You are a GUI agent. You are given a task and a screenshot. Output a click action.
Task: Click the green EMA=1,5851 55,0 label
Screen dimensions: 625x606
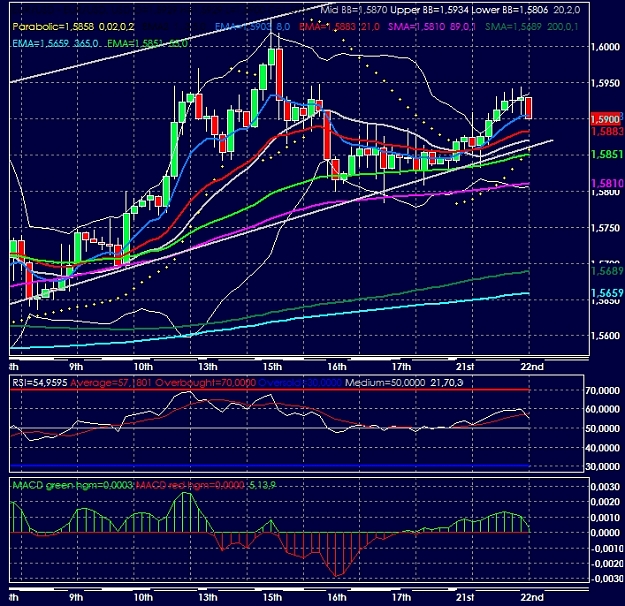(147, 43)
